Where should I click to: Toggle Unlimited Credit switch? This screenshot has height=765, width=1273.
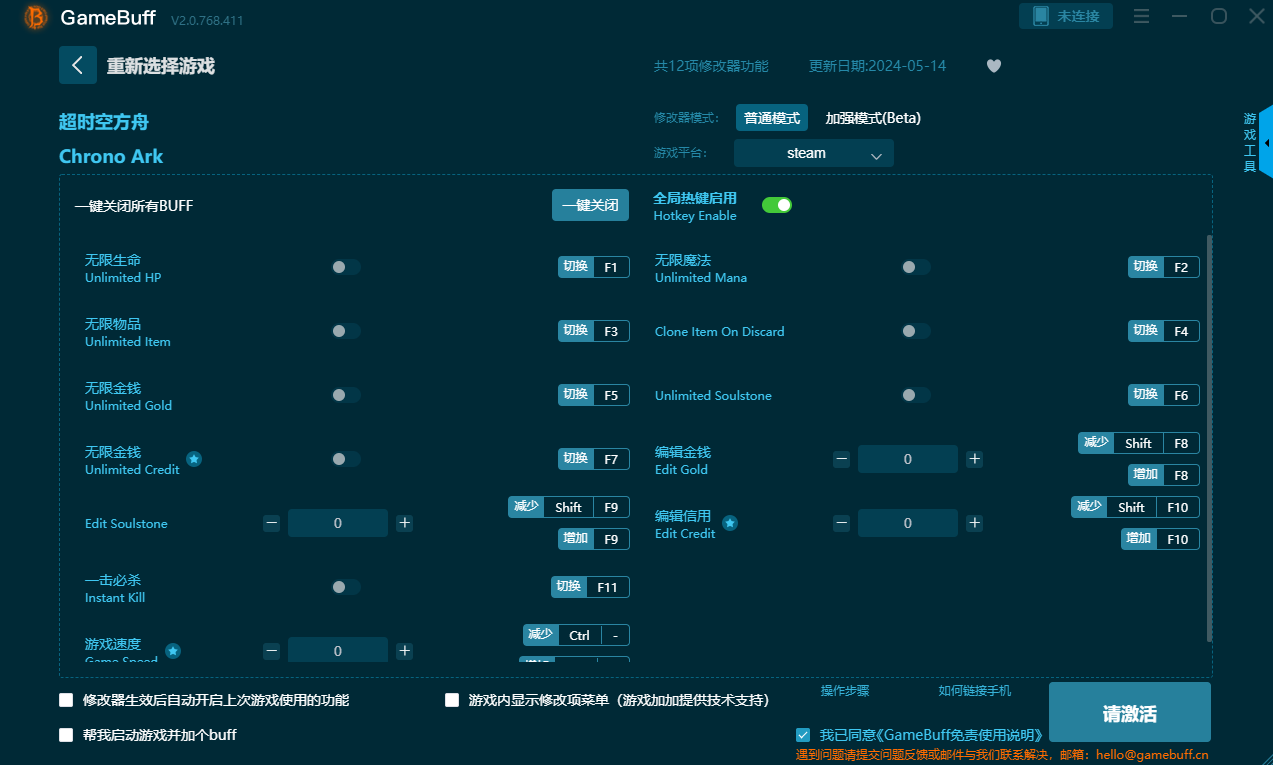[346, 459]
